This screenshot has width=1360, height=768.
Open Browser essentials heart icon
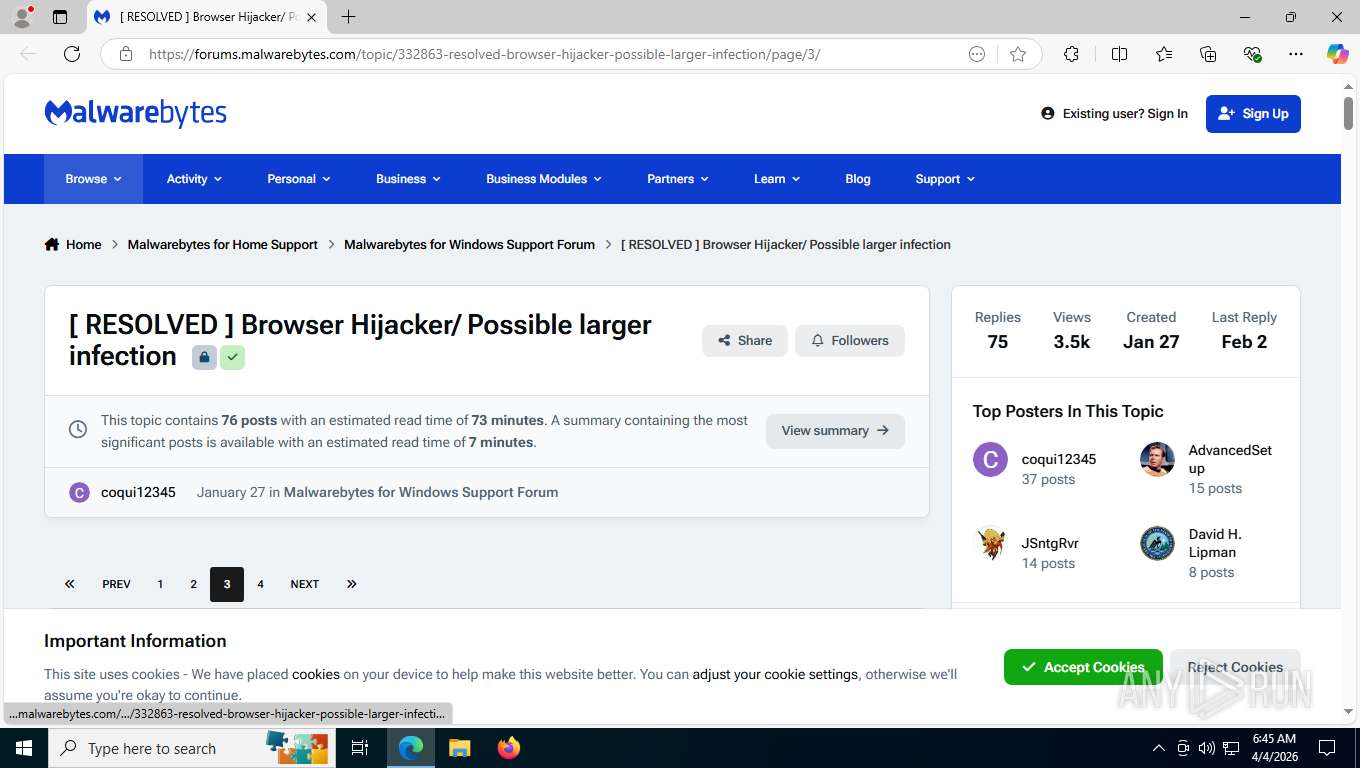(x=1252, y=54)
